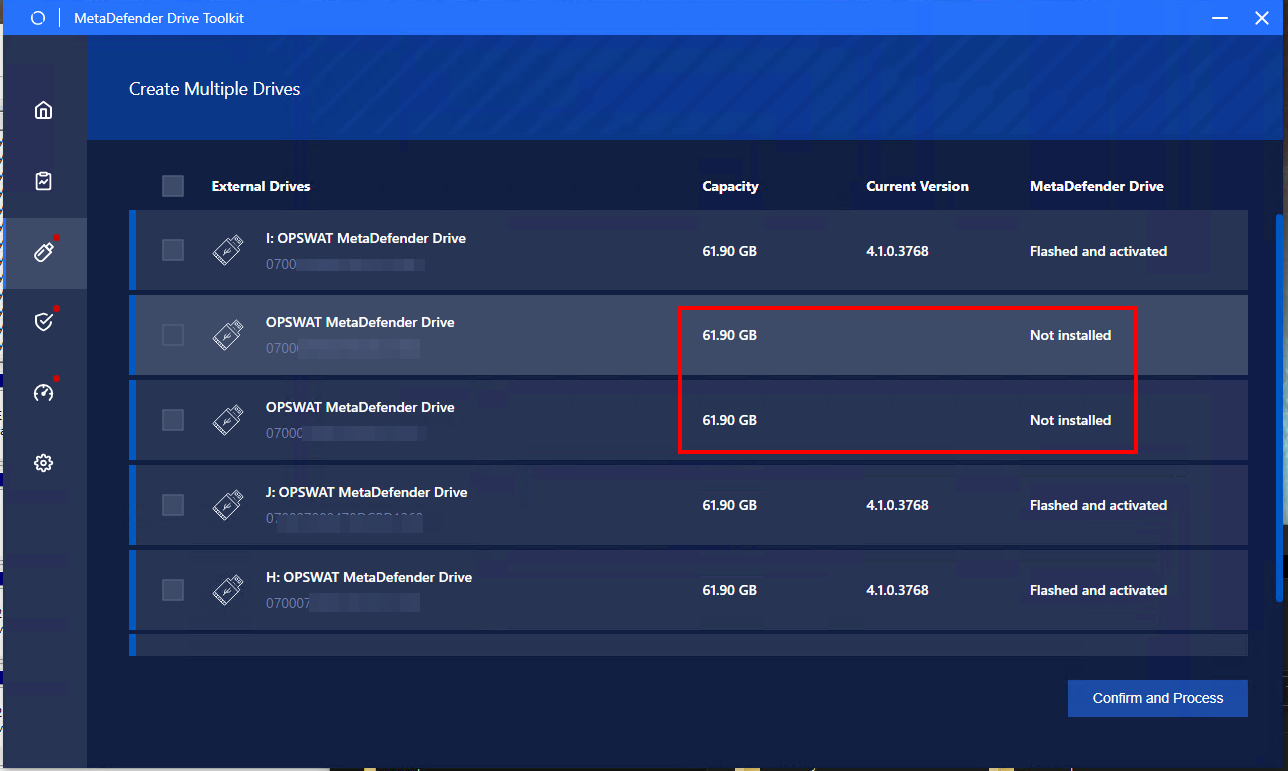The height and width of the screenshot is (771, 1288).
Task: Click 61.90 GB capacity in drive H: row
Action: coord(729,590)
